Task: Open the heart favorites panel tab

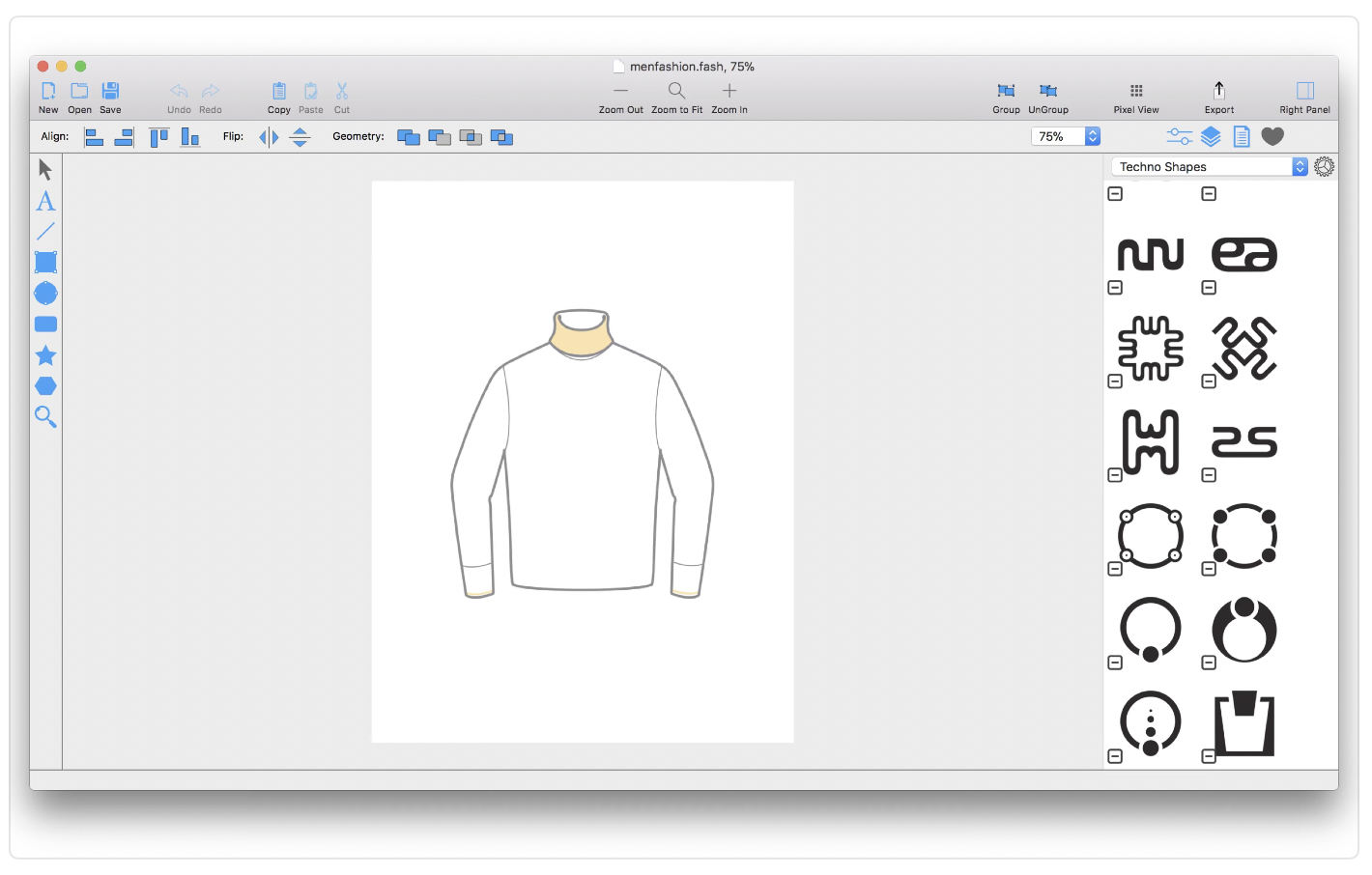Action: click(1272, 137)
